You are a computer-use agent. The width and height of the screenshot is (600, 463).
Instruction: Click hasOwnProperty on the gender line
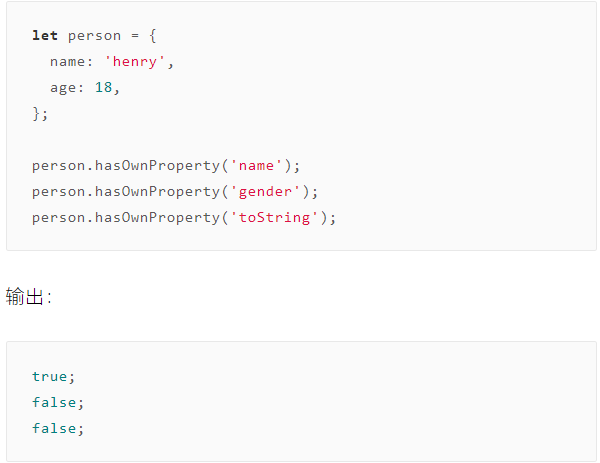[x=157, y=192]
